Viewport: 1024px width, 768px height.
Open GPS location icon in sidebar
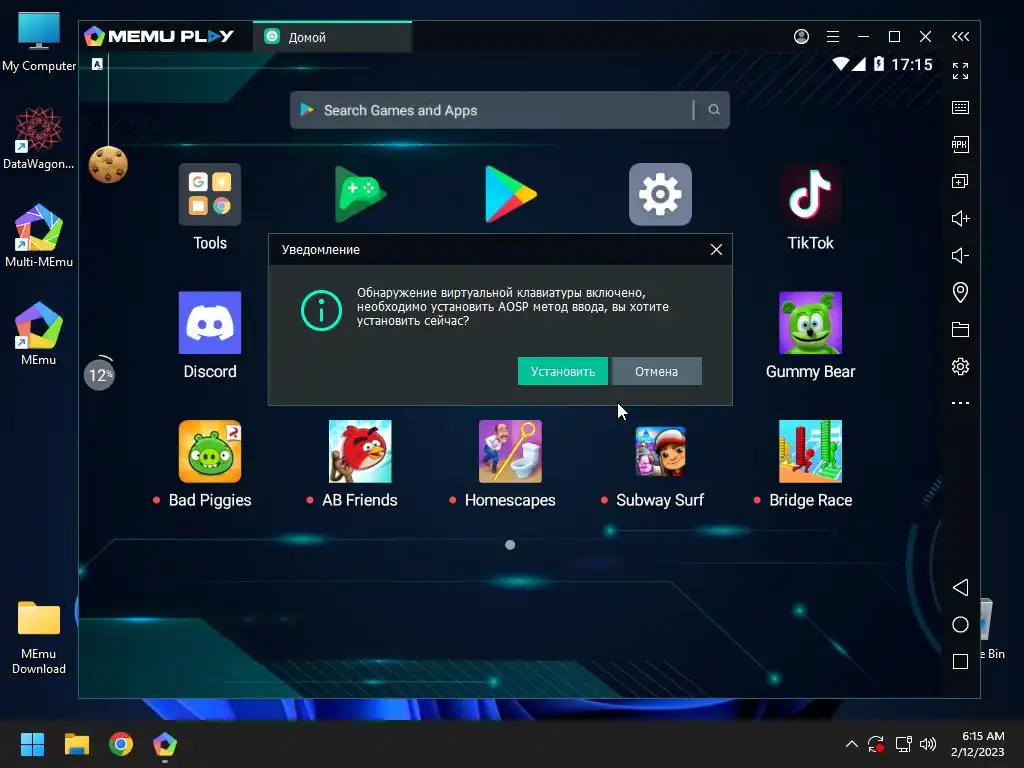point(960,292)
